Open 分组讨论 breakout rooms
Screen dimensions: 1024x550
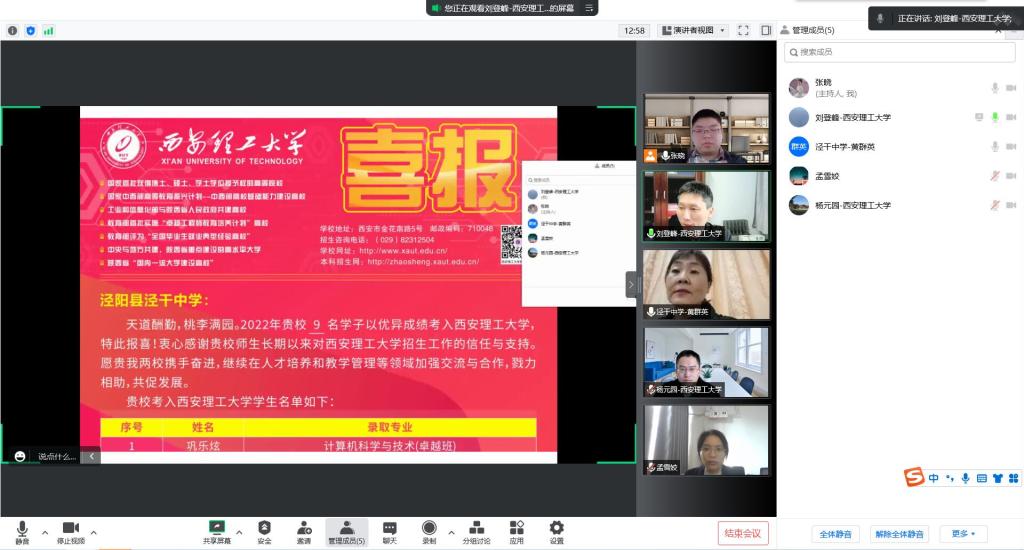tap(476, 530)
